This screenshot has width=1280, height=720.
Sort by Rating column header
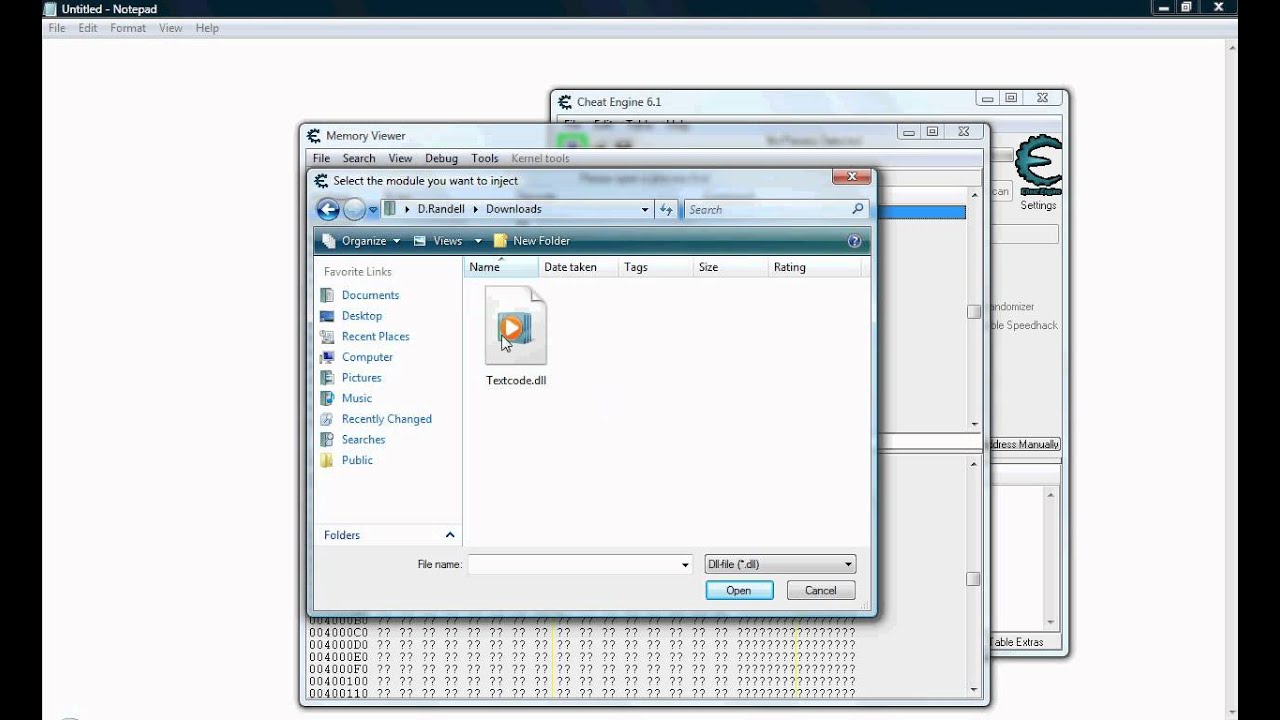click(813, 267)
